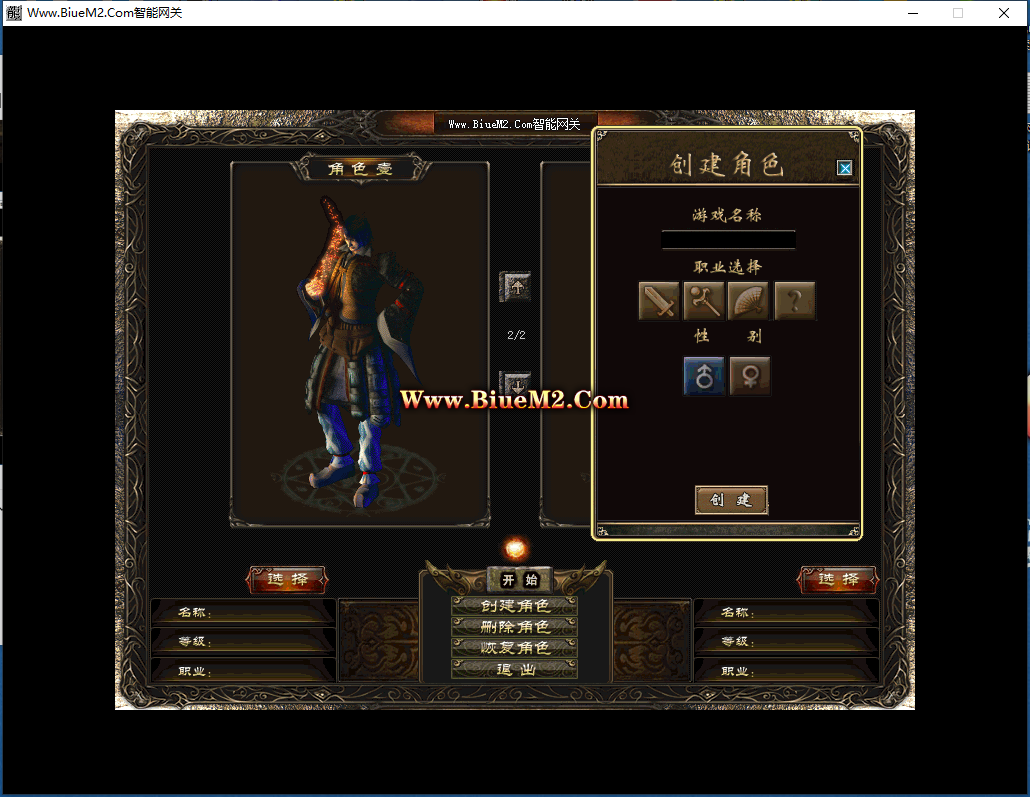Click the 职业 row below the 创建角色 dialog
1030x797 pixels.
tap(786, 671)
